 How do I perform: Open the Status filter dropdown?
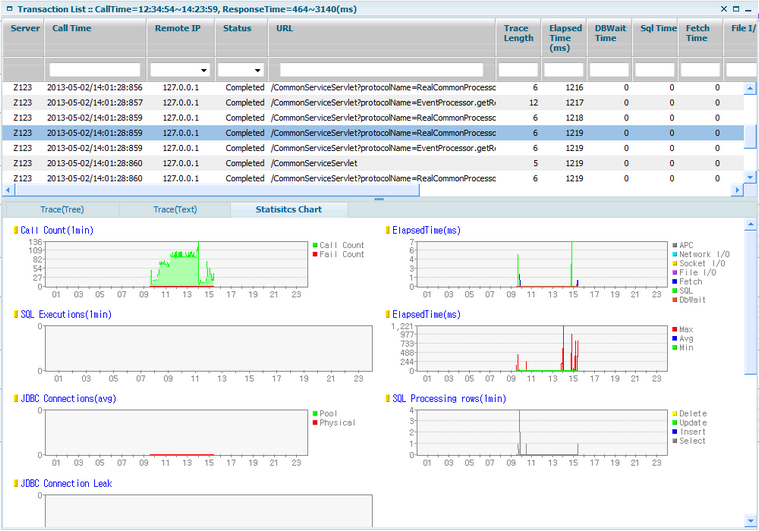(258, 71)
